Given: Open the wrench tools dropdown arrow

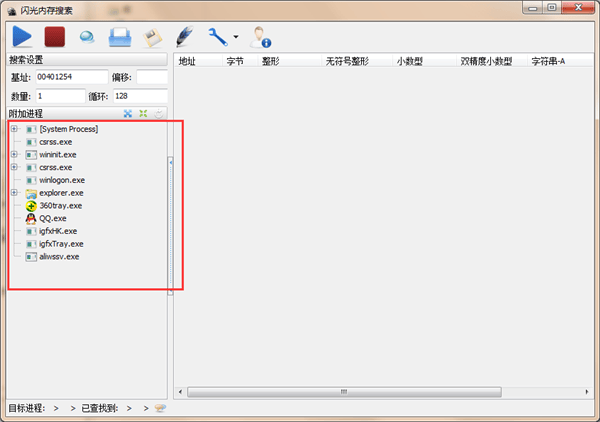Looking at the screenshot, I should (235, 38).
